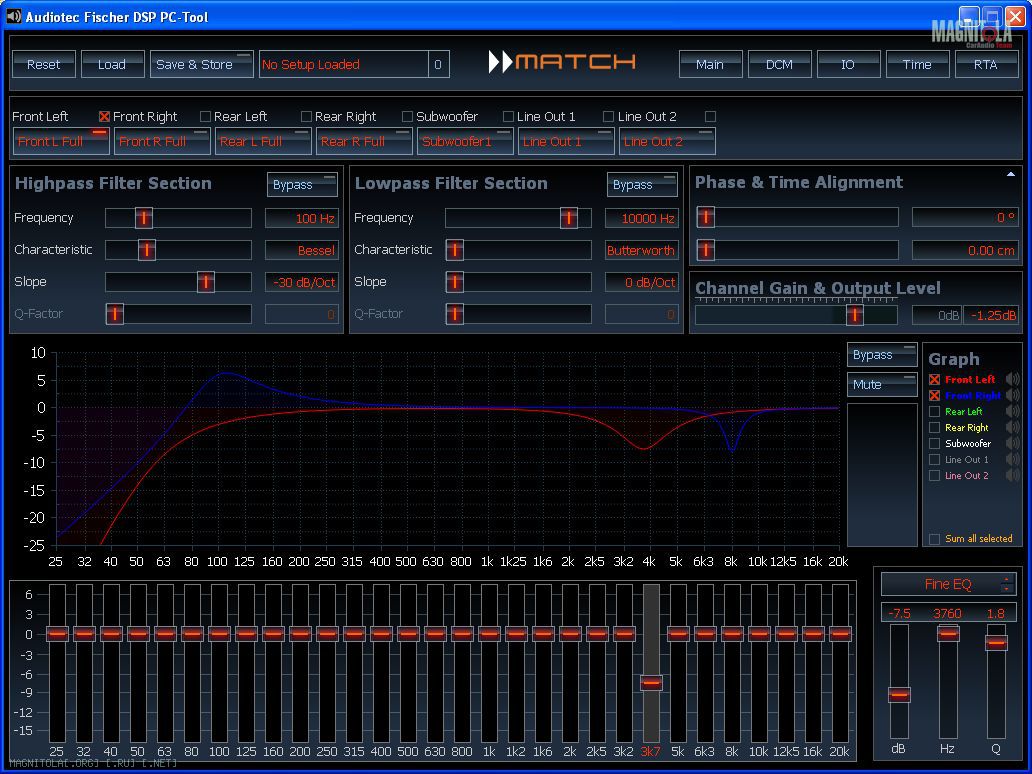Uncheck the Front Right checkbox above Front R Full

tap(104, 116)
